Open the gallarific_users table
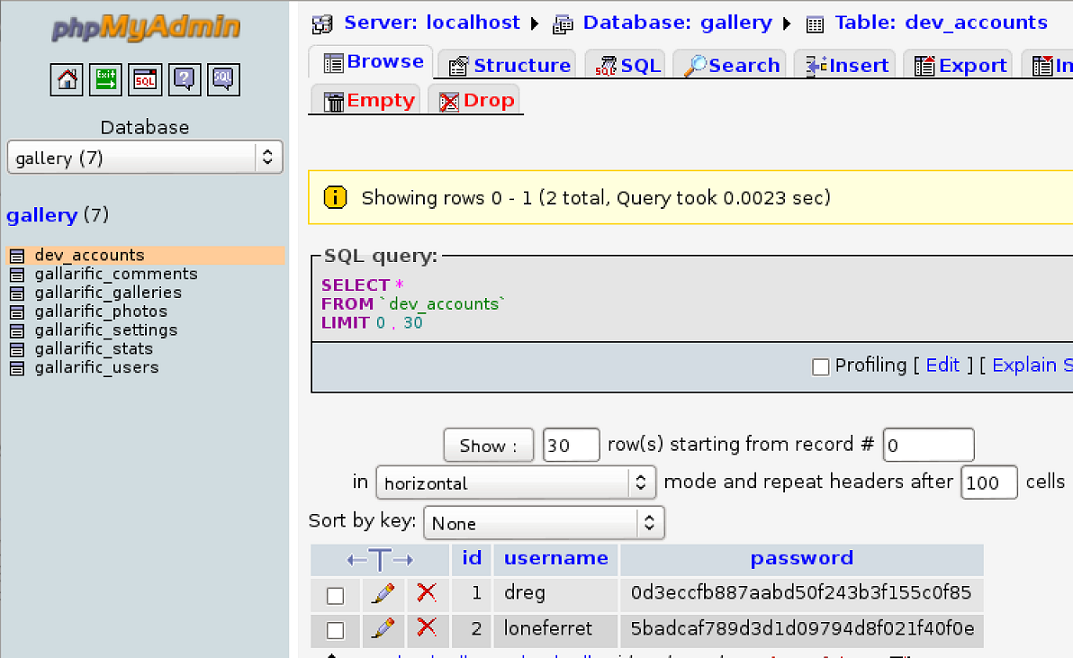 tap(96, 368)
